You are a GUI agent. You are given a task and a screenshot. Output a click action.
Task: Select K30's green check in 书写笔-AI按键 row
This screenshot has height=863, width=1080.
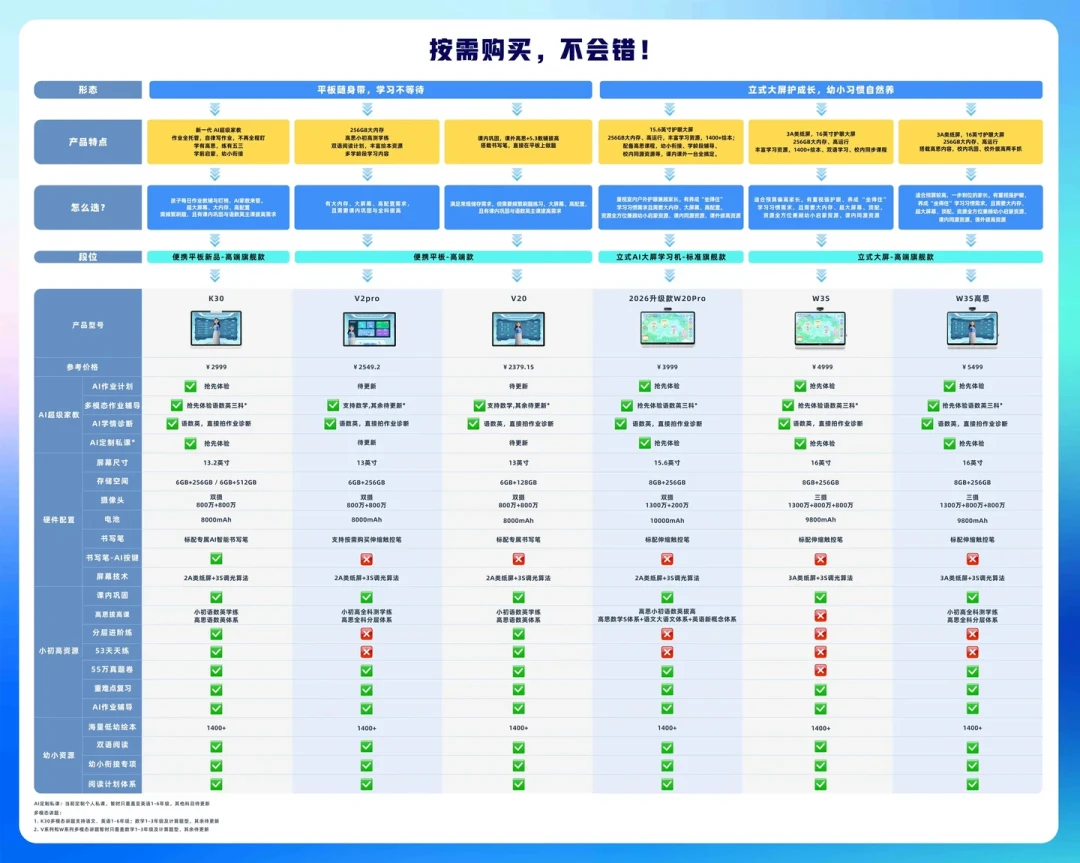(216, 559)
